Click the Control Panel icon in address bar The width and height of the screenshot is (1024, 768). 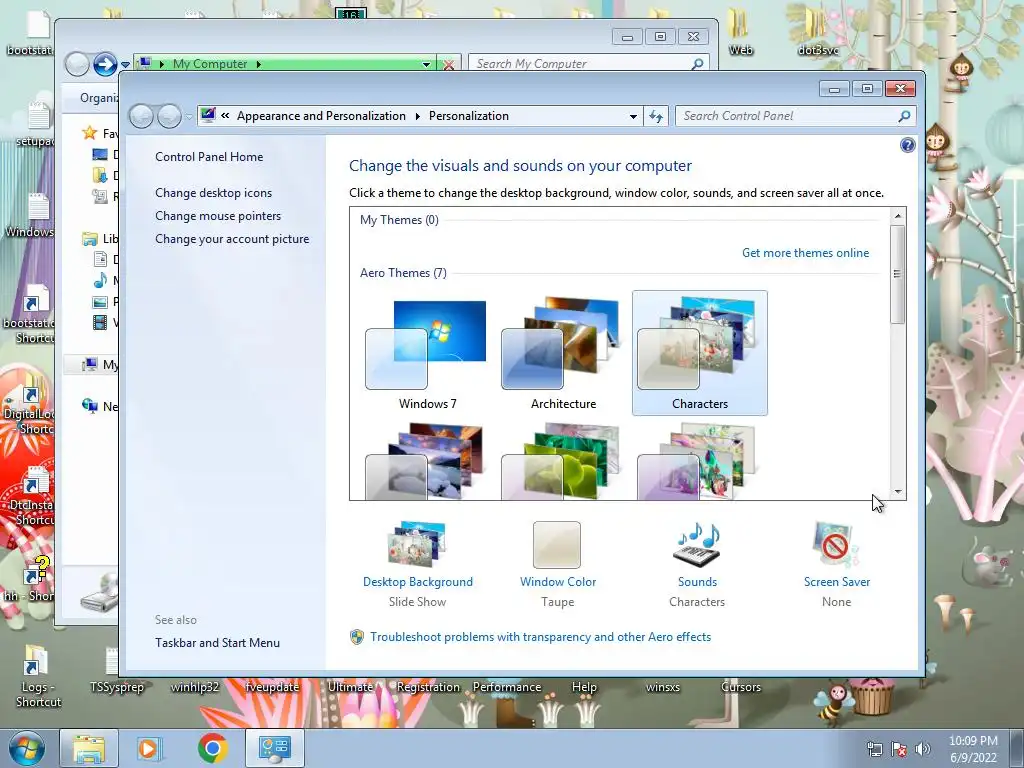click(x=208, y=116)
